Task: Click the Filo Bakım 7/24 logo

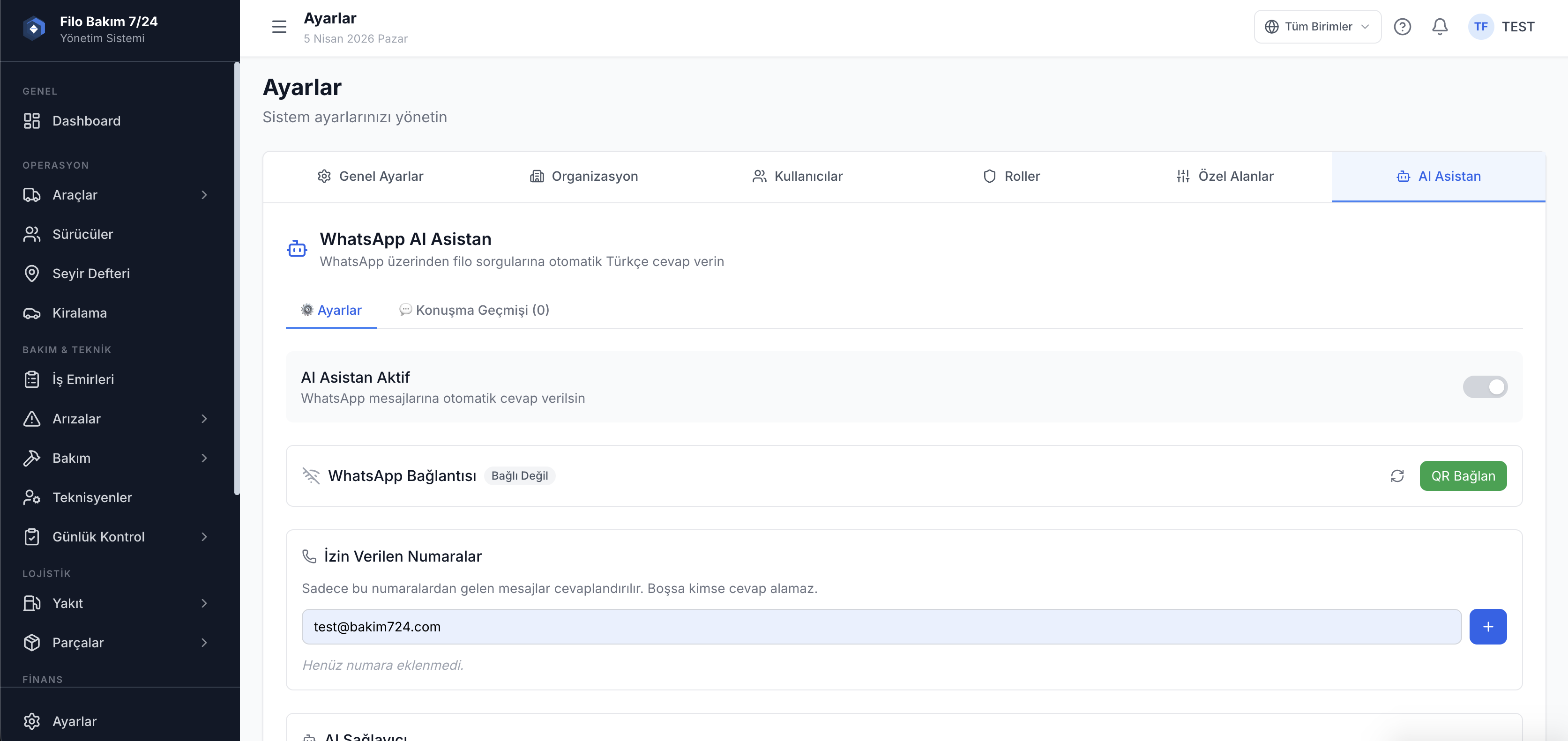Action: click(34, 28)
